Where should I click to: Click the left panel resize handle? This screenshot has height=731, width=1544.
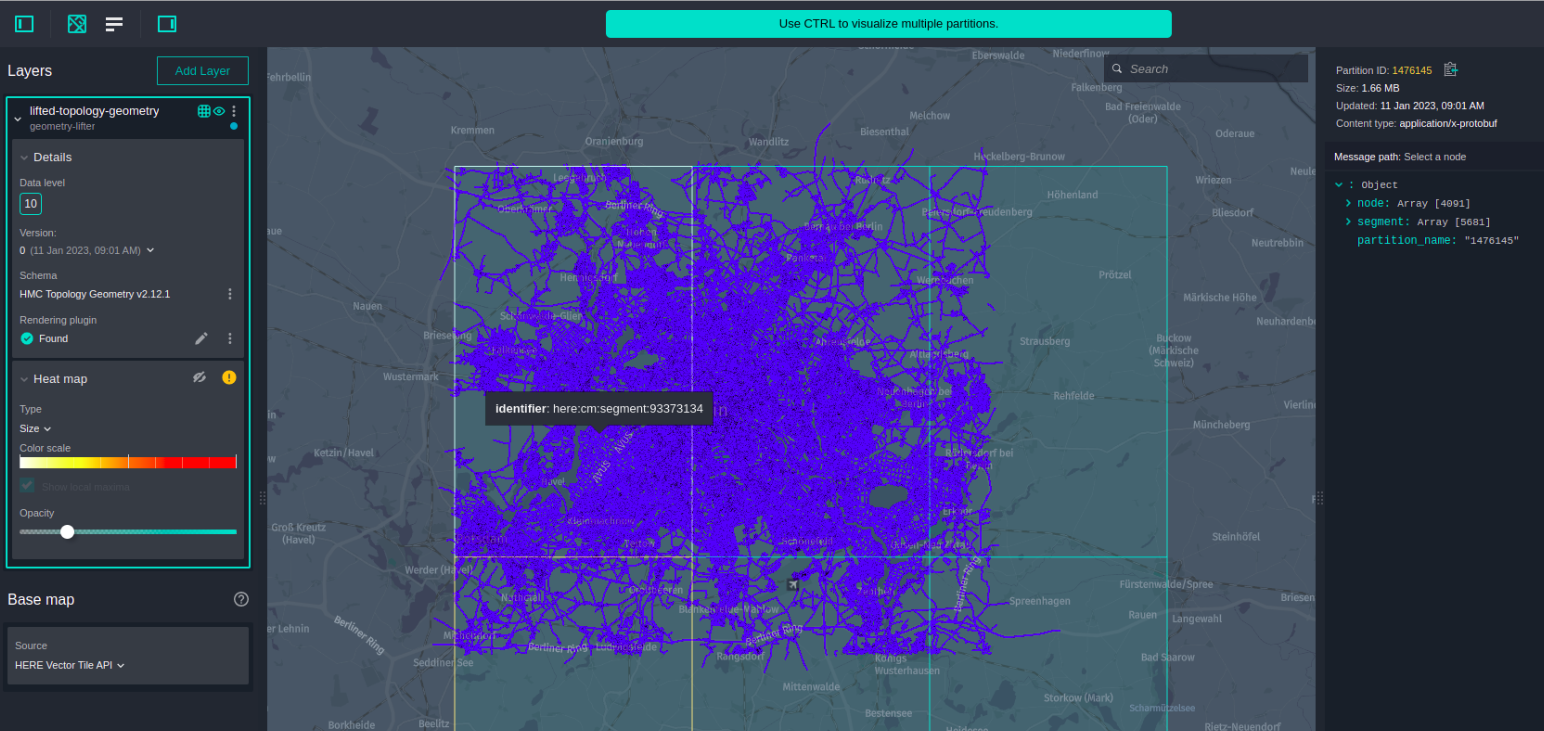tap(263, 497)
